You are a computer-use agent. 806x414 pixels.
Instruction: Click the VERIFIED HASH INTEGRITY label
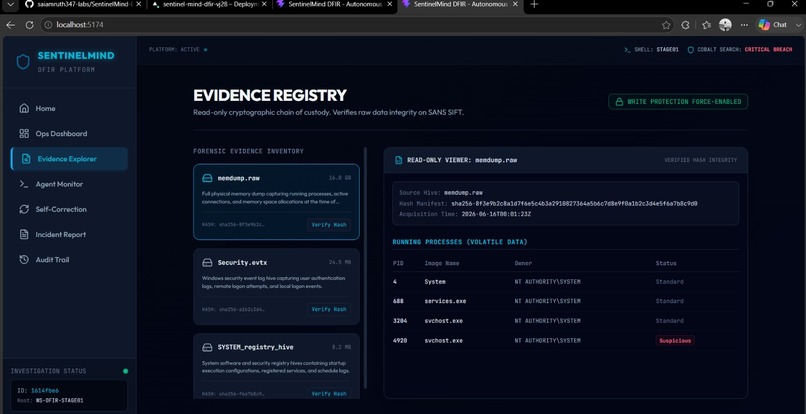[x=700, y=160]
